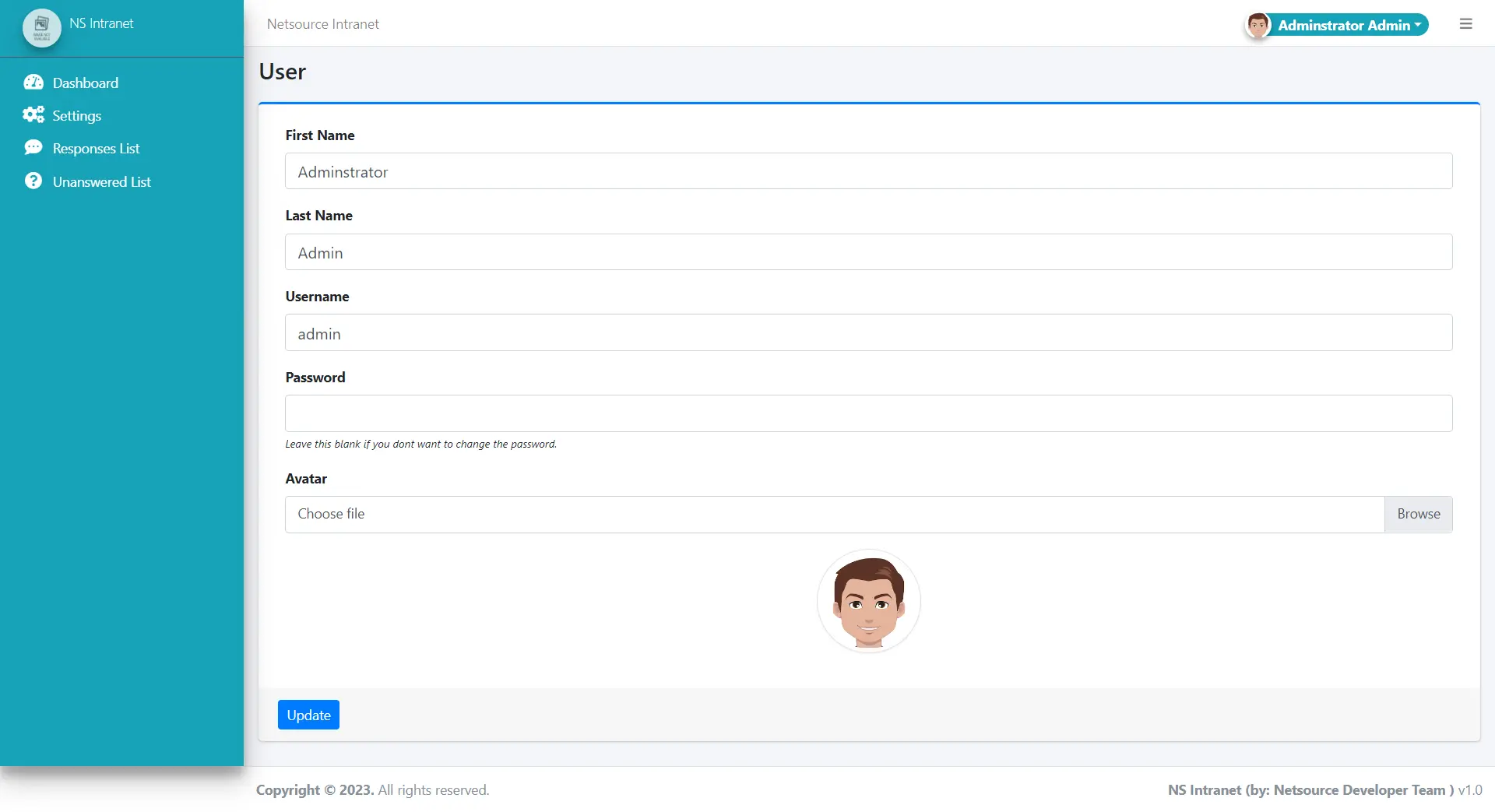This screenshot has height=812, width=1495.
Task: Select the Username text box
Action: coord(868,333)
